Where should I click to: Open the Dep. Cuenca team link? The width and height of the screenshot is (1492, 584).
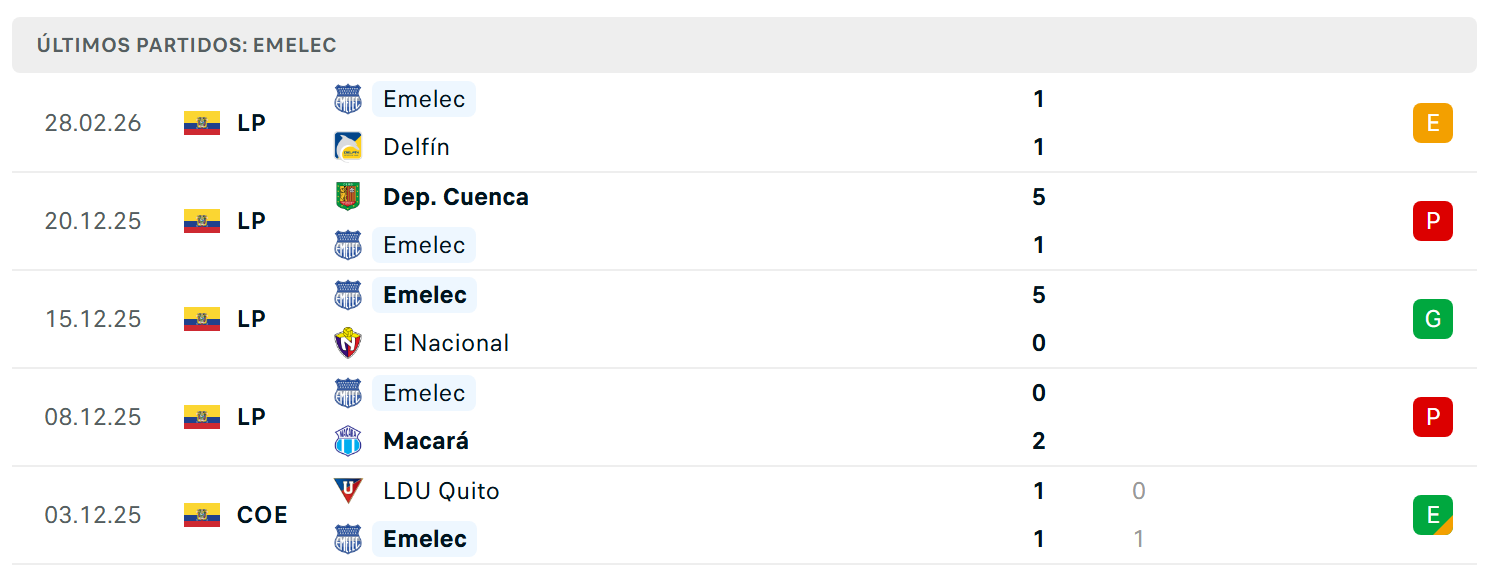[456, 197]
